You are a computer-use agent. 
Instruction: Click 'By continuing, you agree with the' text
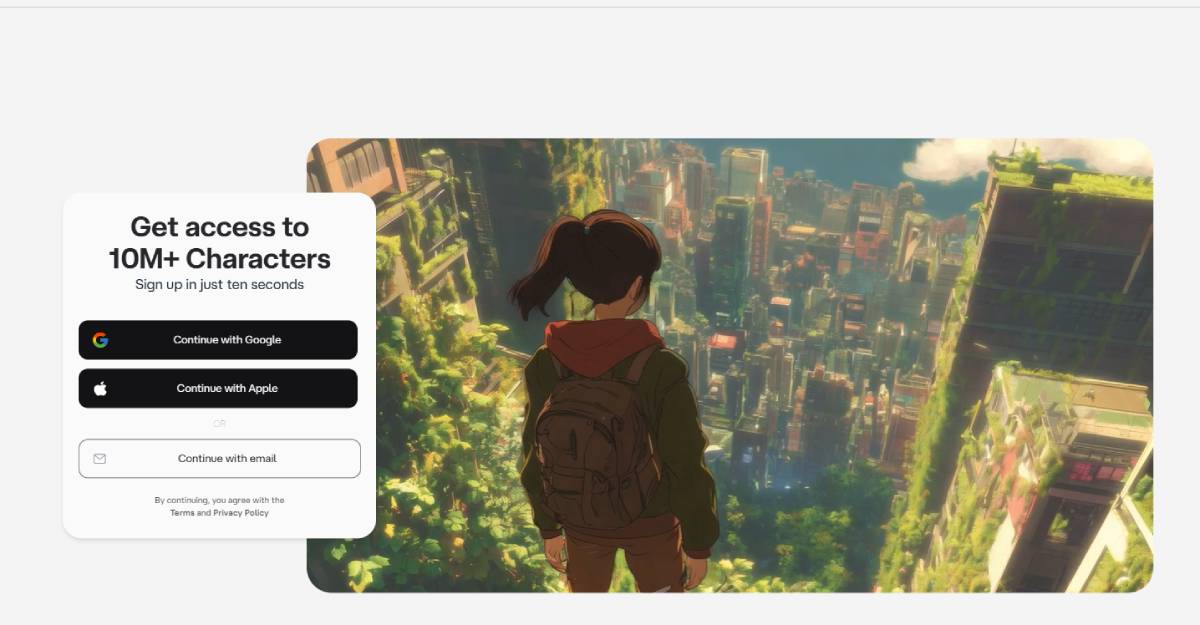tap(219, 500)
